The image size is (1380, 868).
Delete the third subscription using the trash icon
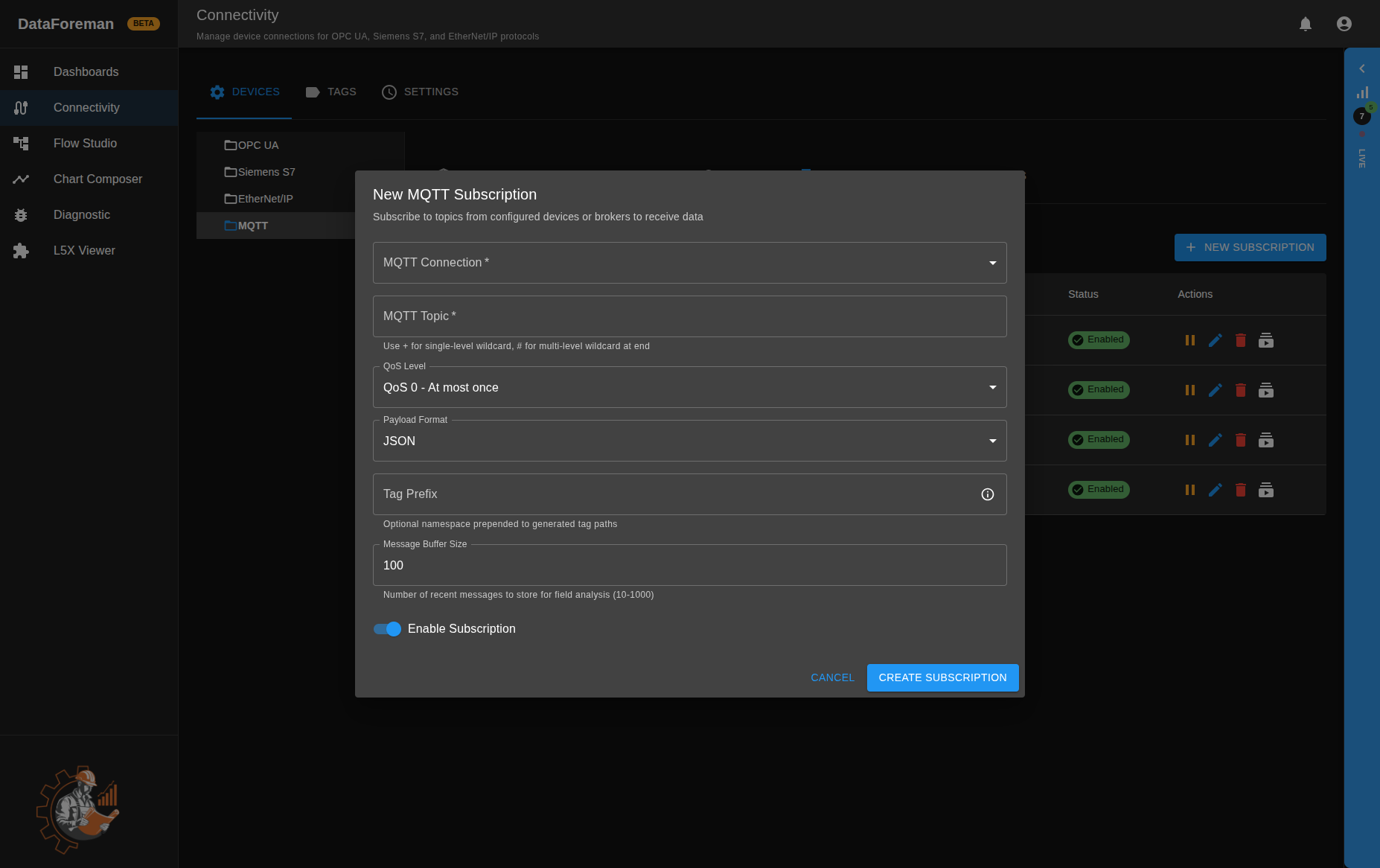coord(1241,440)
